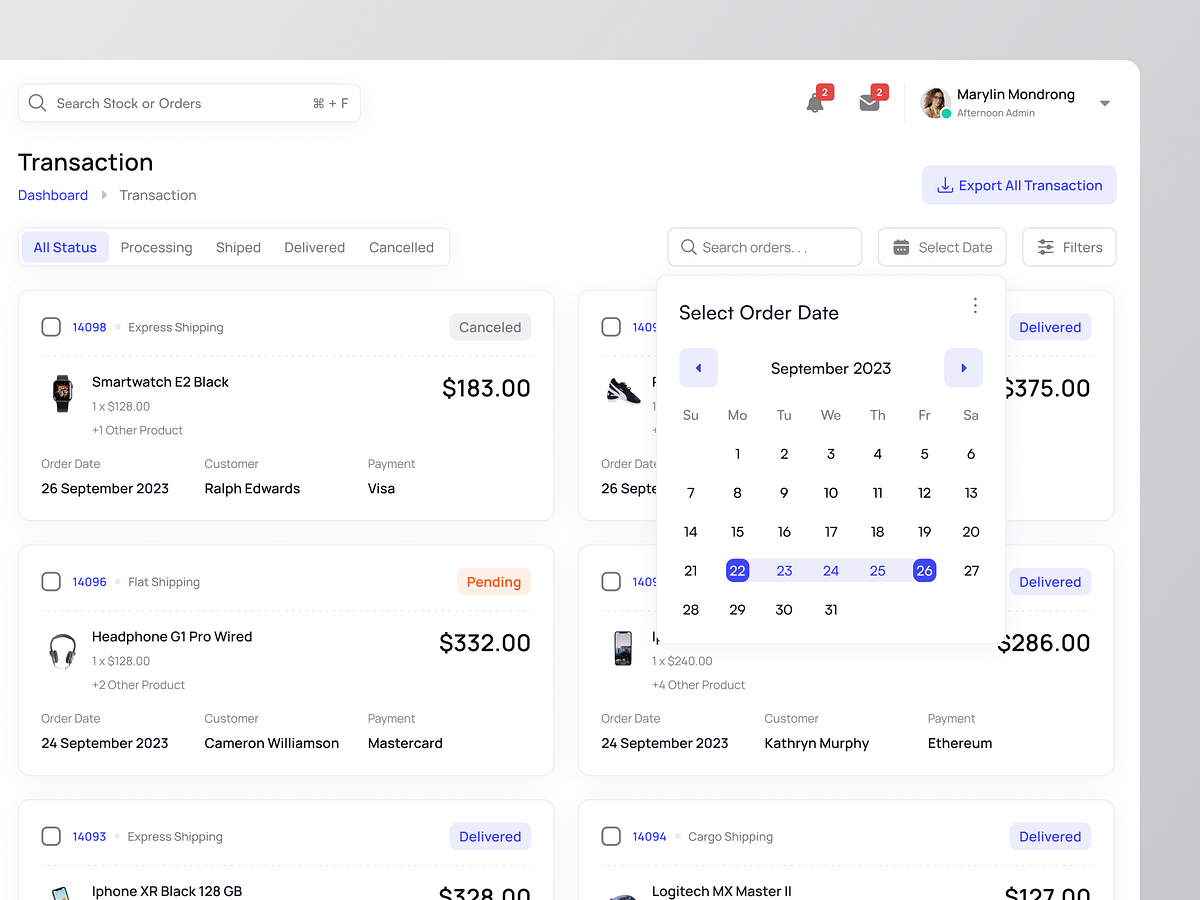1200x900 pixels.
Task: Check the checkbox for order 14098
Action: coord(51,326)
